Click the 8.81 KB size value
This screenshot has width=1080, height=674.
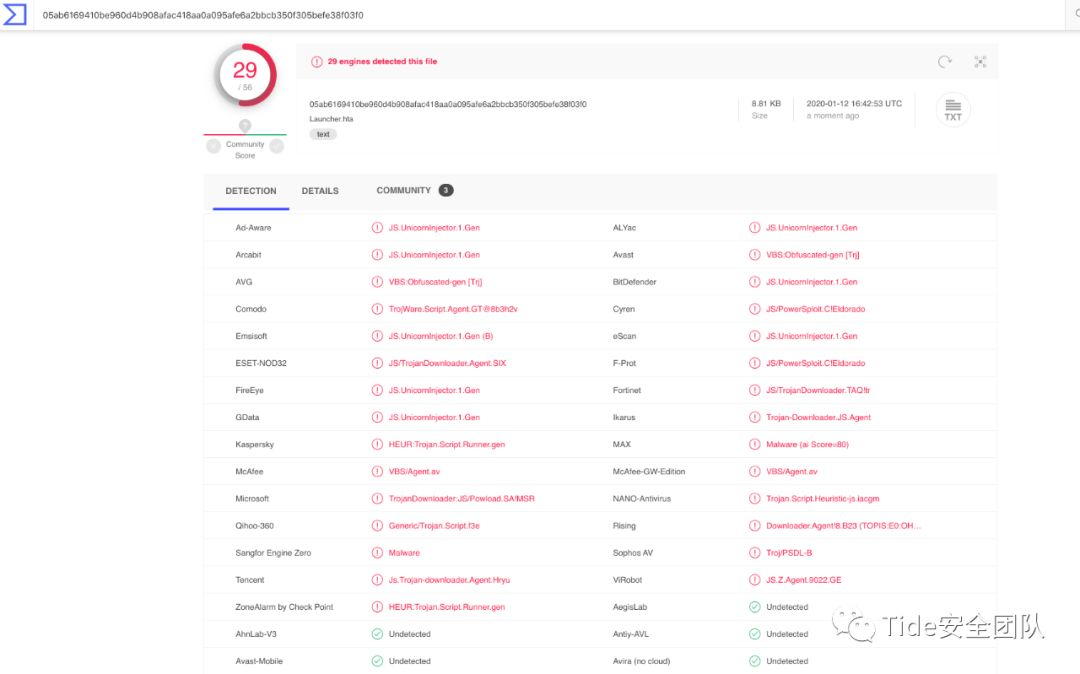tap(766, 103)
